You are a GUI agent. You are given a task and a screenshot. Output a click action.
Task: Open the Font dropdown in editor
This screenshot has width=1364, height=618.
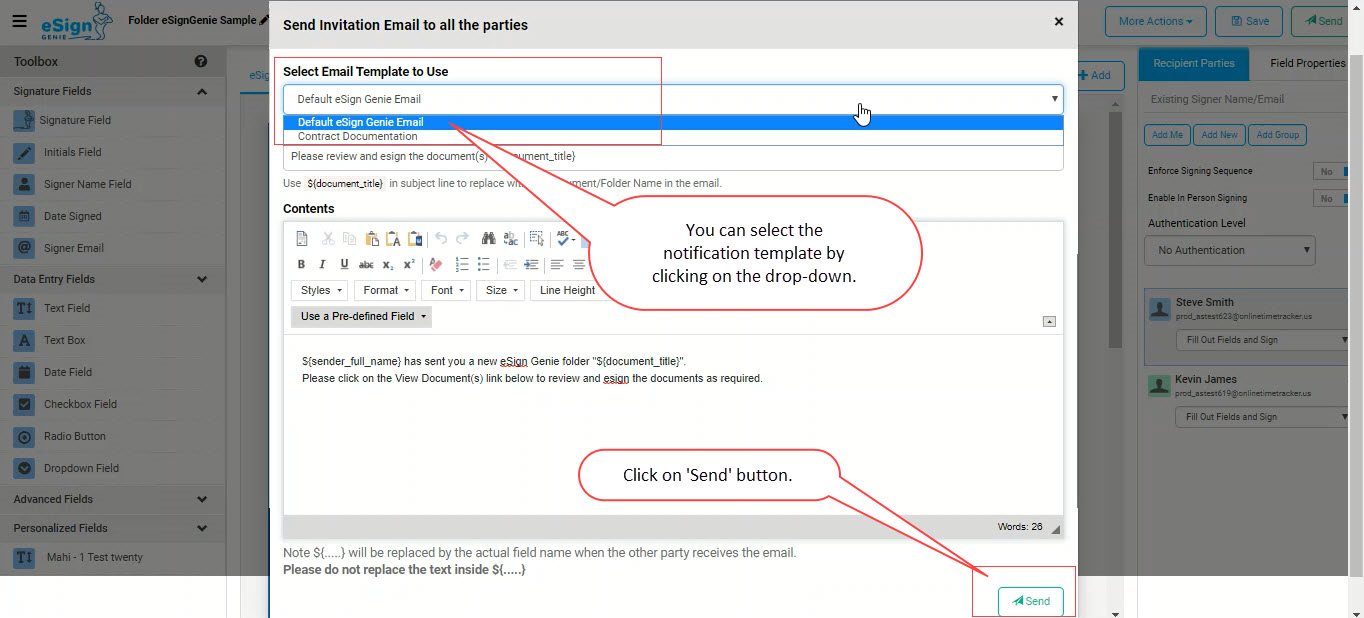(447, 290)
